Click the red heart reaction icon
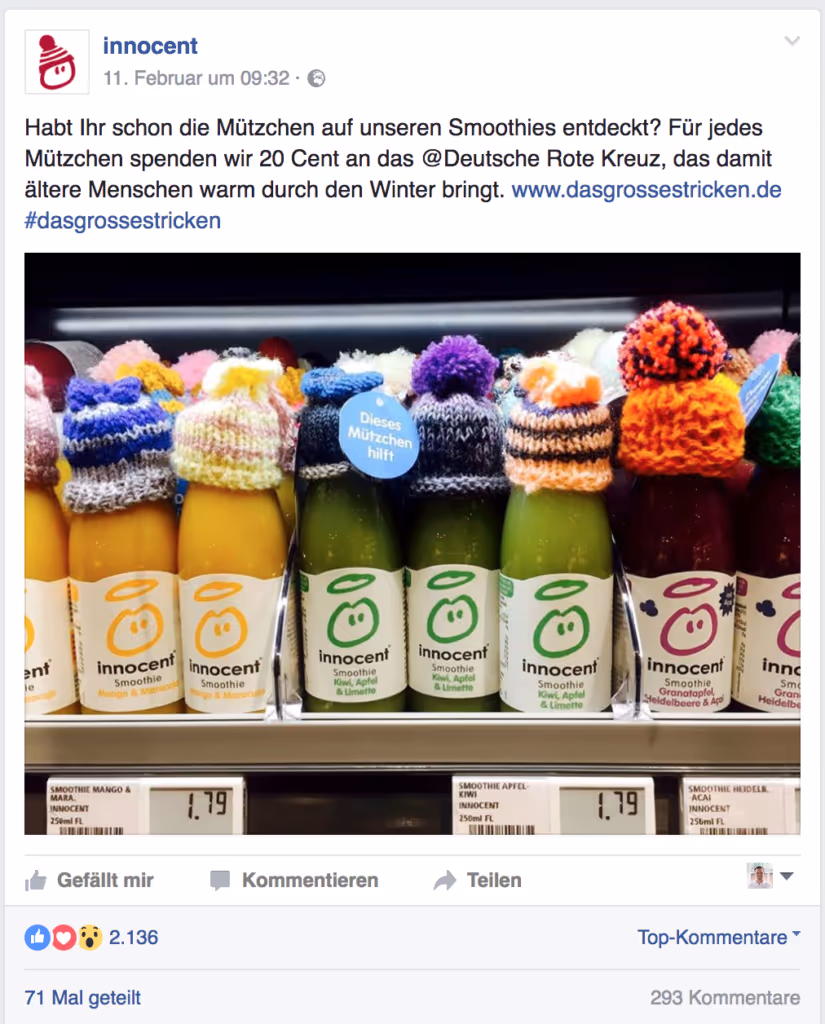 tap(63, 938)
